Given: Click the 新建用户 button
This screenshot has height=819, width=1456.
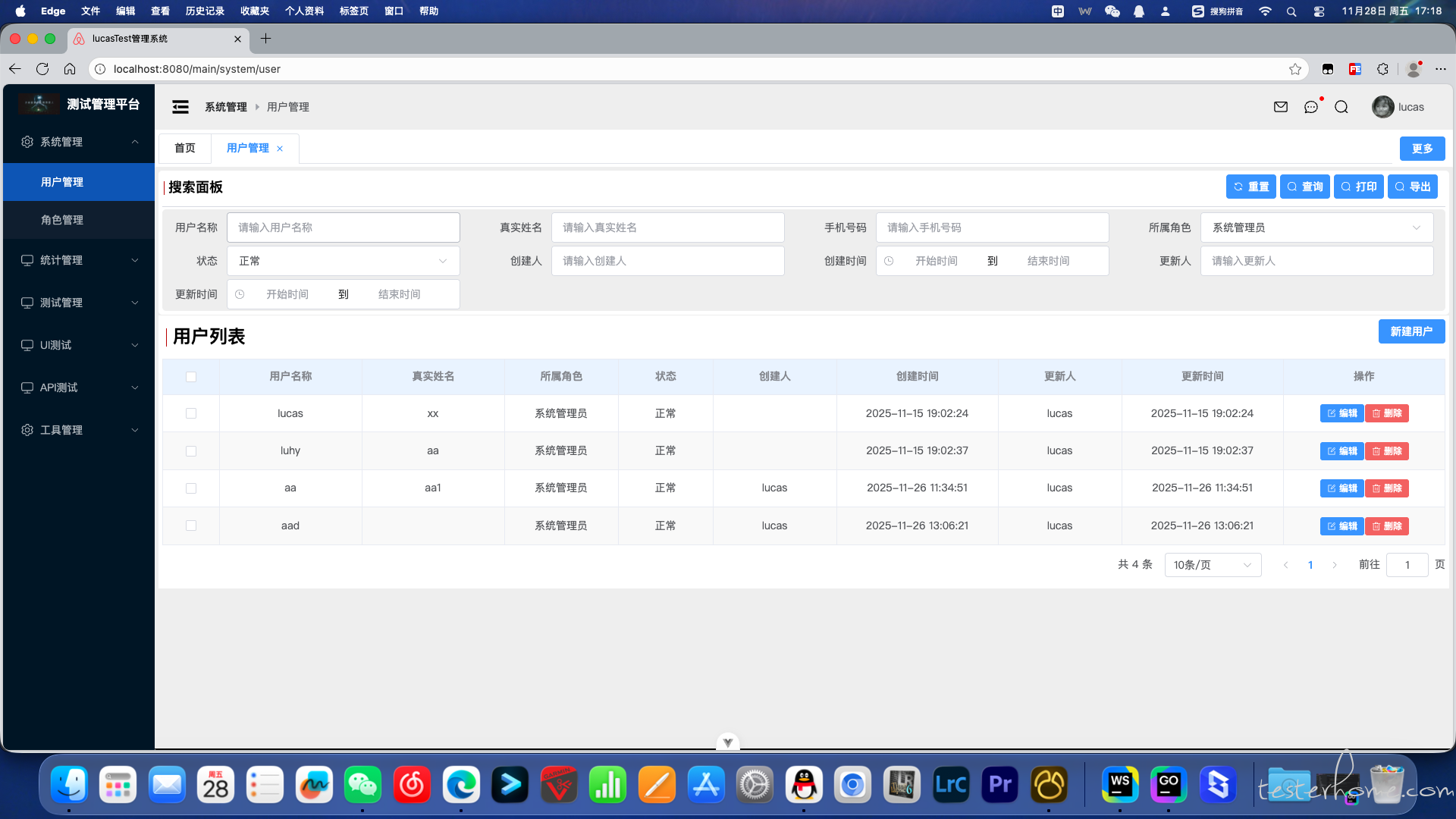Looking at the screenshot, I should pos(1410,331).
